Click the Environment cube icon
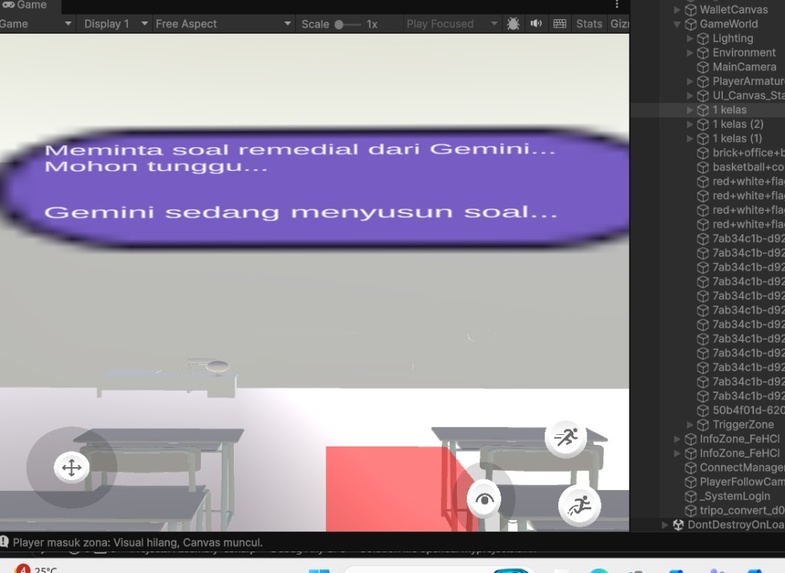 [703, 53]
